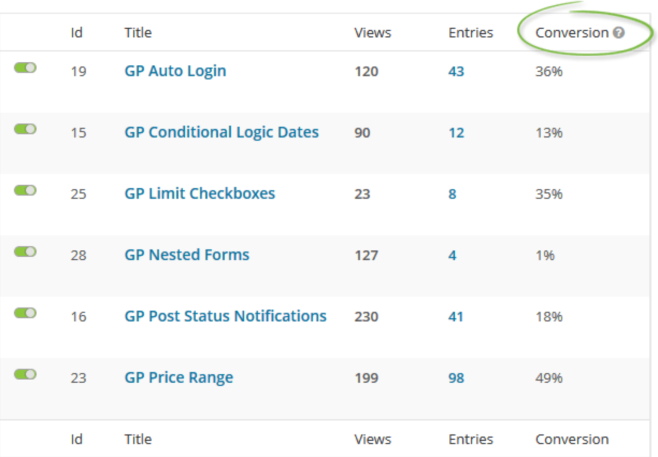Sort the table by the top Title header

138,33
